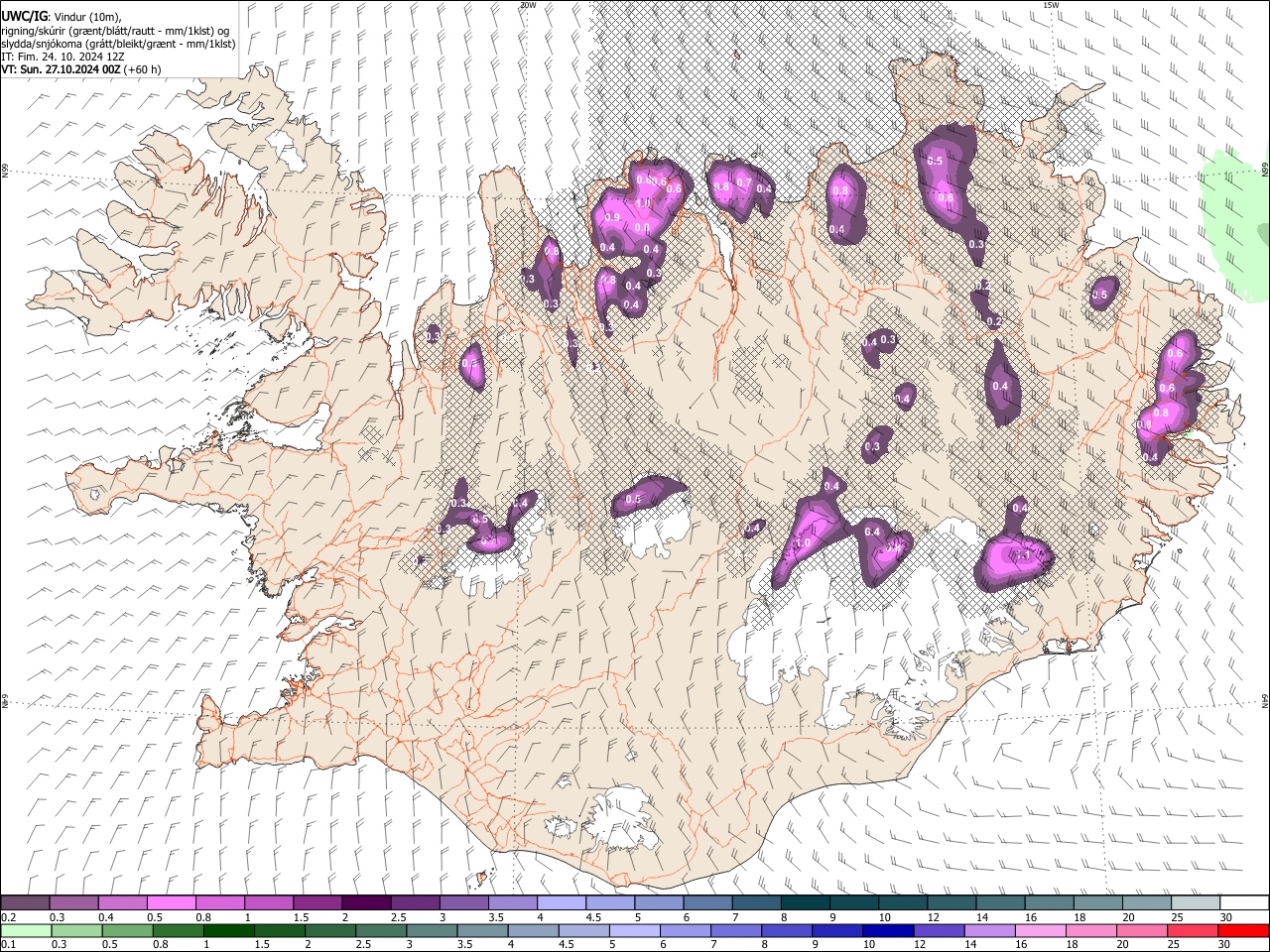Click the palest green 0.1–0.3 rain scale swatch

click(26, 930)
